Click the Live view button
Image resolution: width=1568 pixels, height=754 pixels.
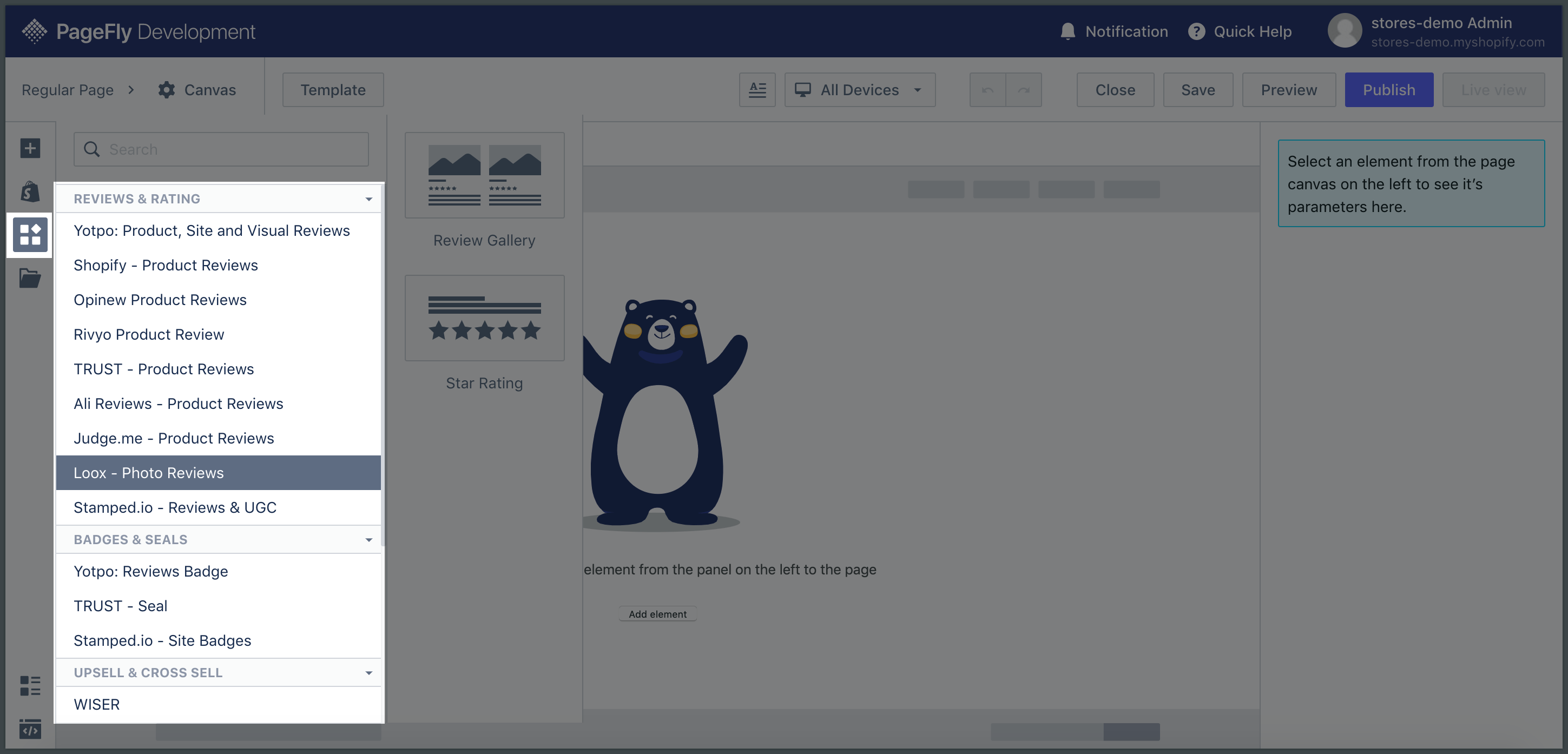(x=1494, y=90)
